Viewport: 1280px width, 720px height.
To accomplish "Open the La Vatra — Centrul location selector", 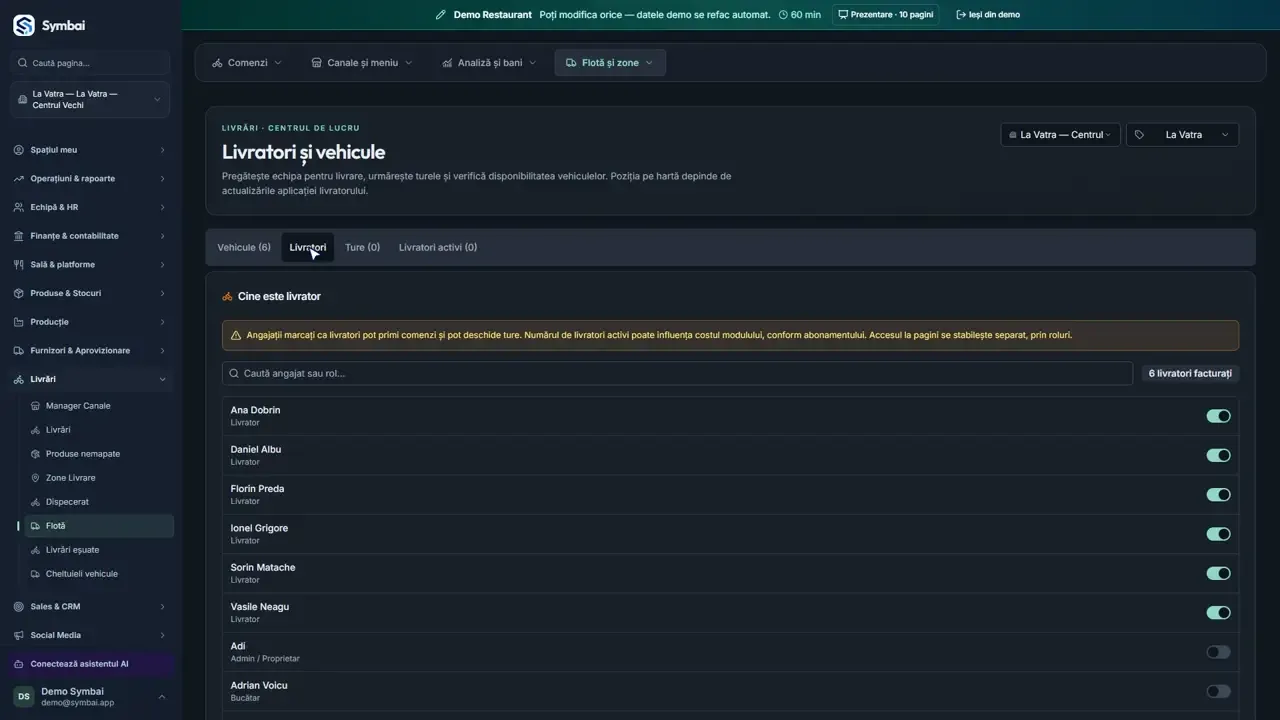I will pyautogui.click(x=1060, y=135).
